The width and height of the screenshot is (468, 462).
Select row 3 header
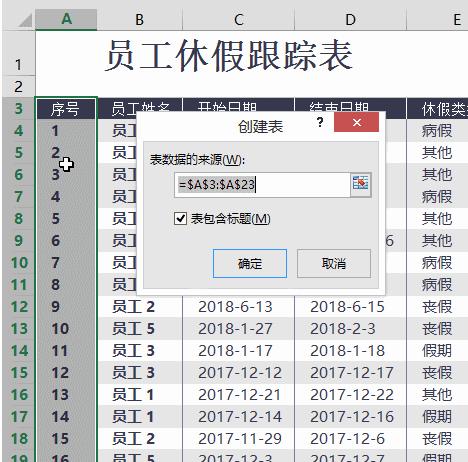[18, 108]
